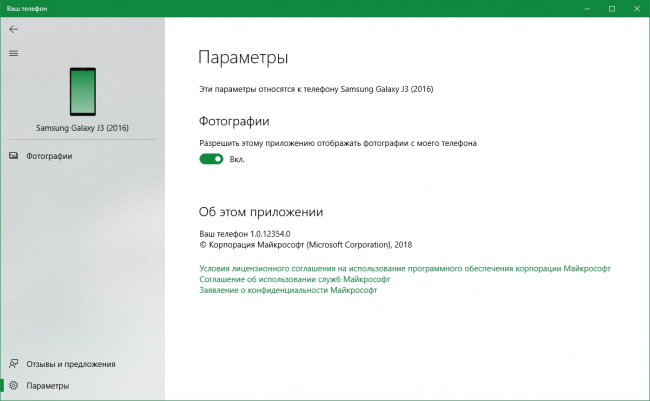The image size is (650, 401).
Task: Open the hamburger navigation menu
Action: 13,53
